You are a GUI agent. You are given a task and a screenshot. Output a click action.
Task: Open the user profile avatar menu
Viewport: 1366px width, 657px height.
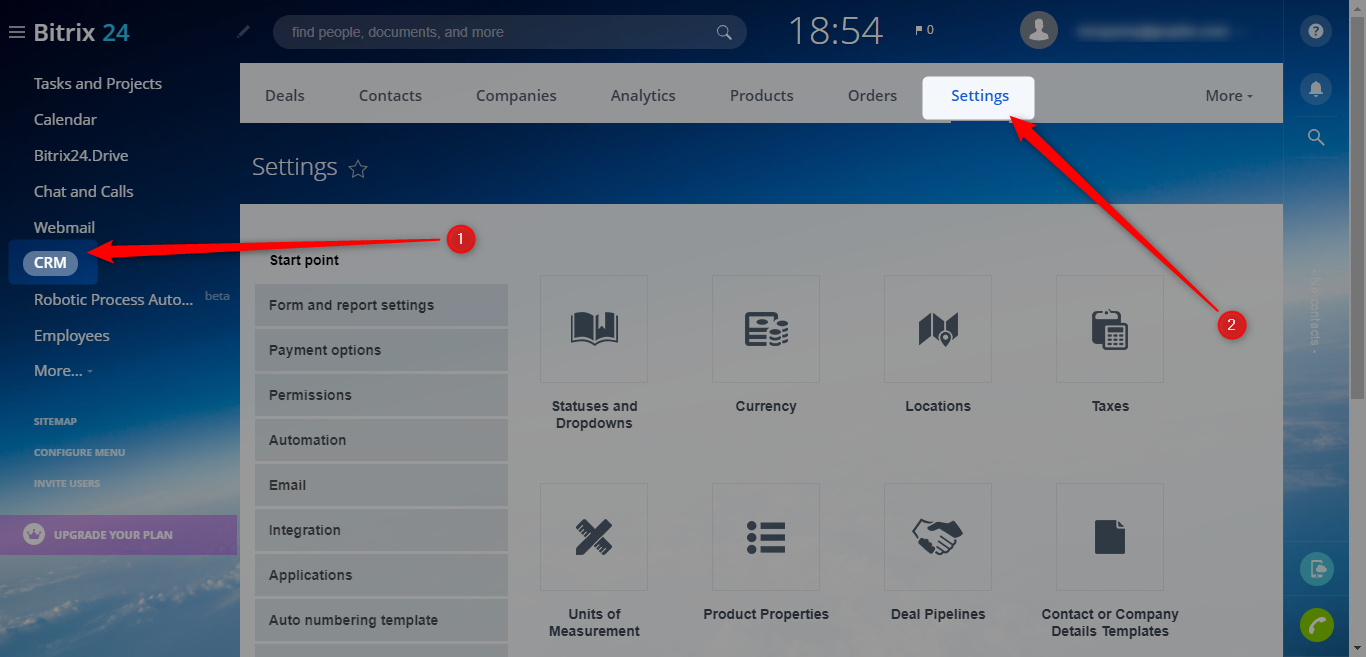[1039, 30]
